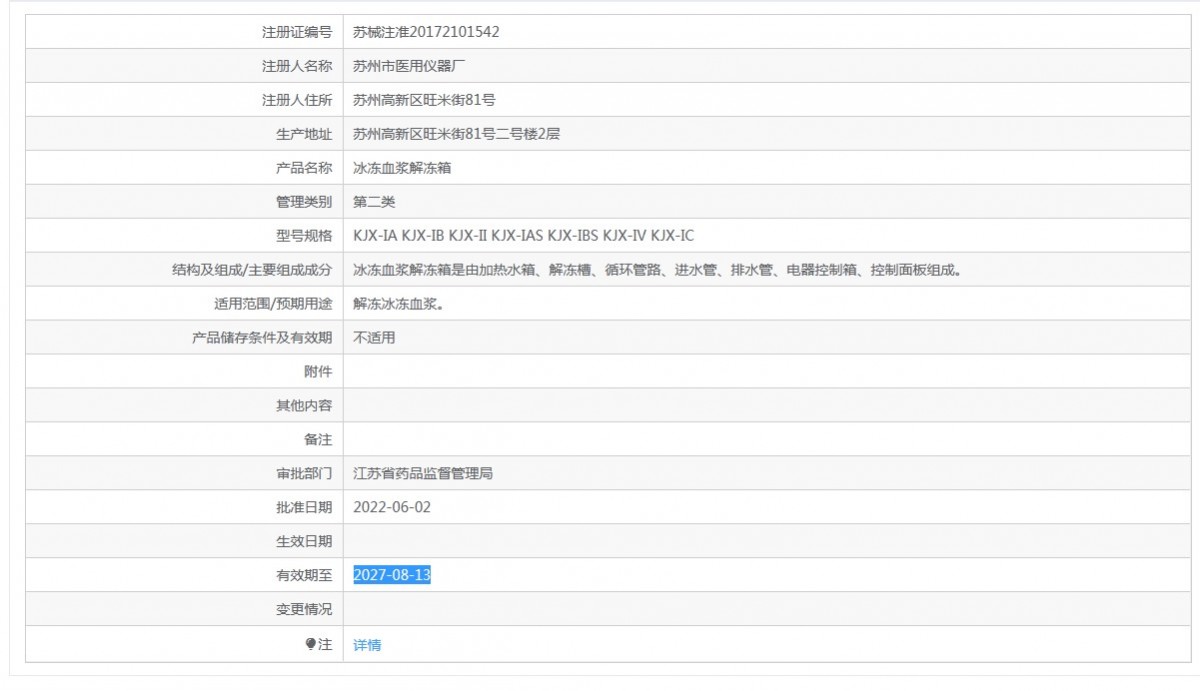Click the 注册人住所 label
1200x691 pixels.
(x=297, y=100)
